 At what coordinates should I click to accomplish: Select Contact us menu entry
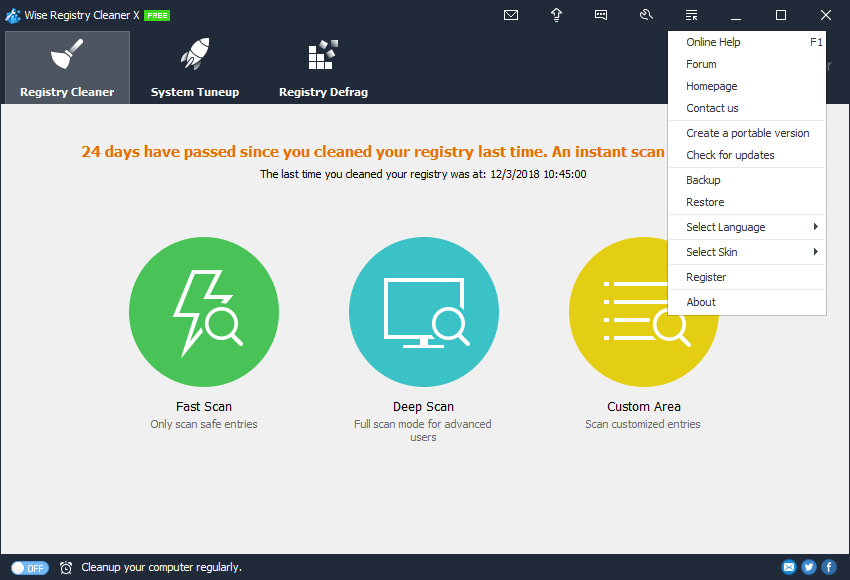click(747, 108)
